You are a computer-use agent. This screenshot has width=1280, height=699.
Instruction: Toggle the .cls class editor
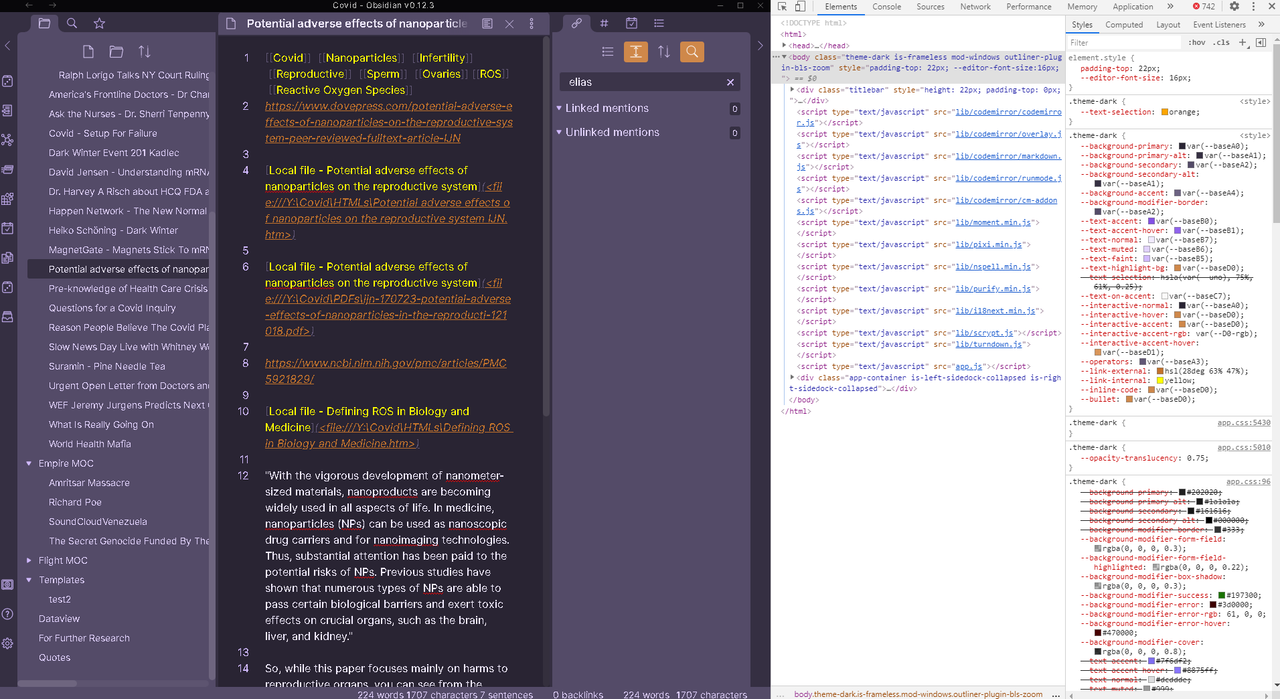click(x=1222, y=42)
